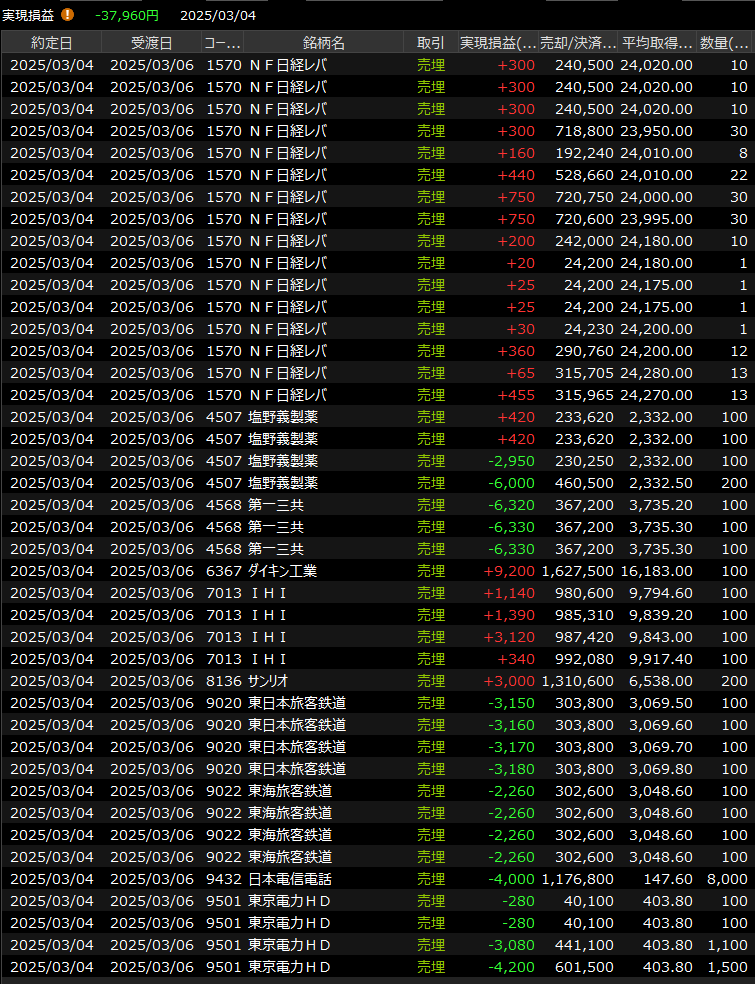Sort by the 平均取得 column header
Screen dimensions: 755x984
click(657, 43)
